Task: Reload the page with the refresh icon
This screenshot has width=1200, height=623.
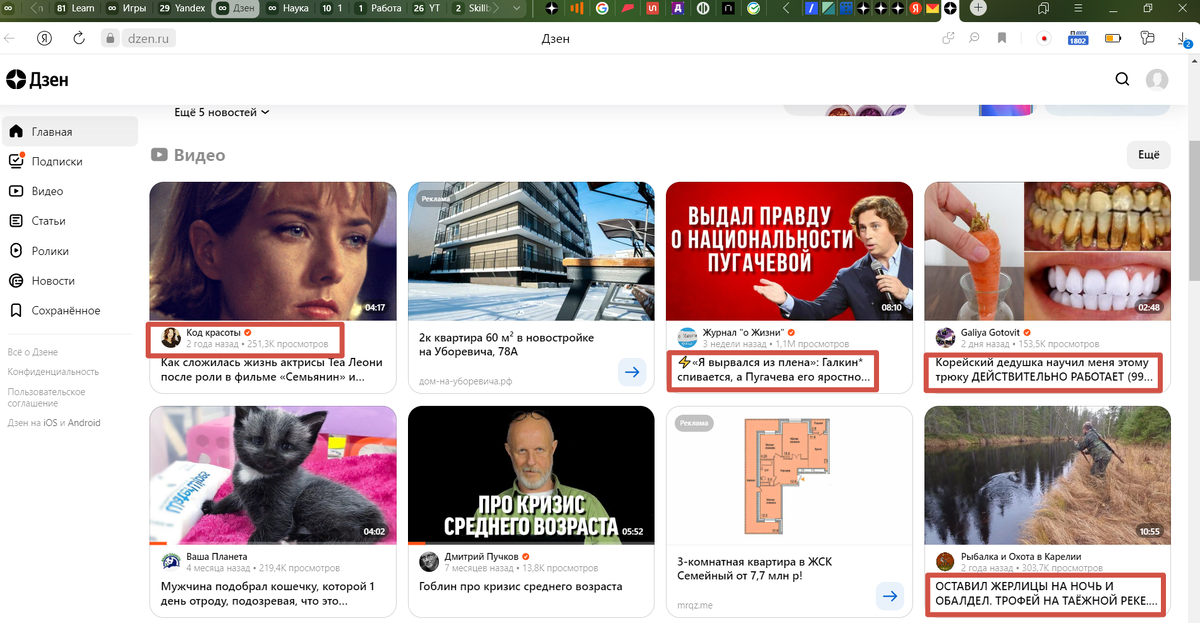Action: pos(79,39)
